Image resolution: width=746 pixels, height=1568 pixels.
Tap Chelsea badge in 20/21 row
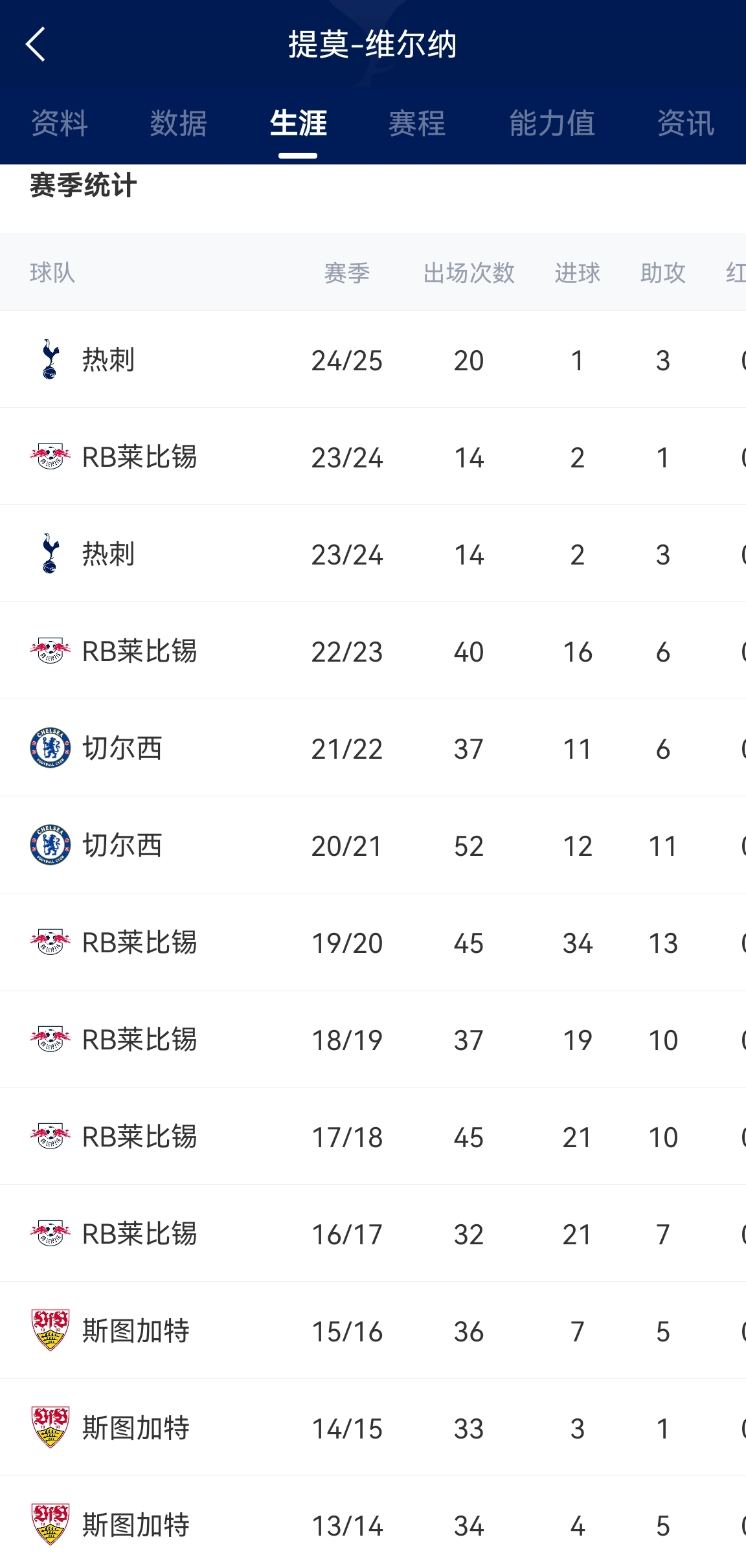click(x=50, y=845)
